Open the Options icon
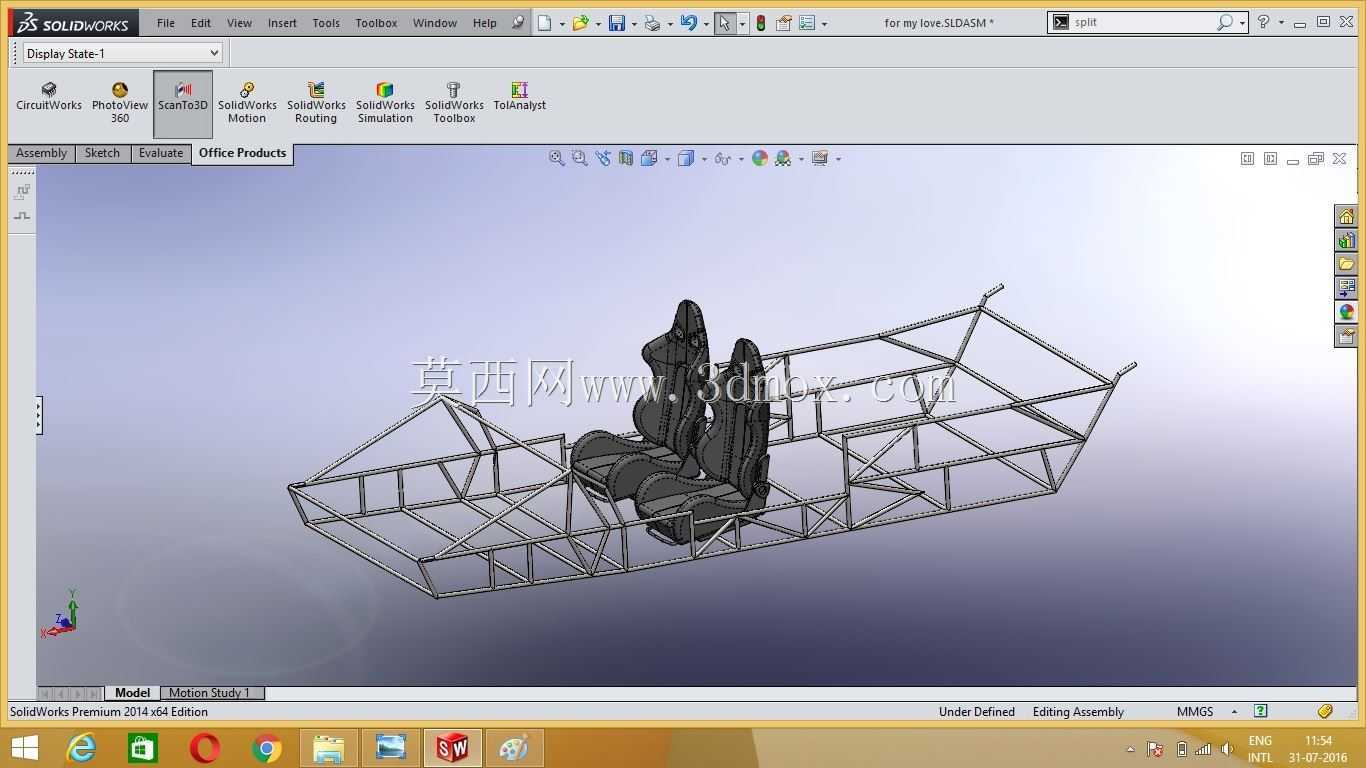1366x768 pixels. 807,23
